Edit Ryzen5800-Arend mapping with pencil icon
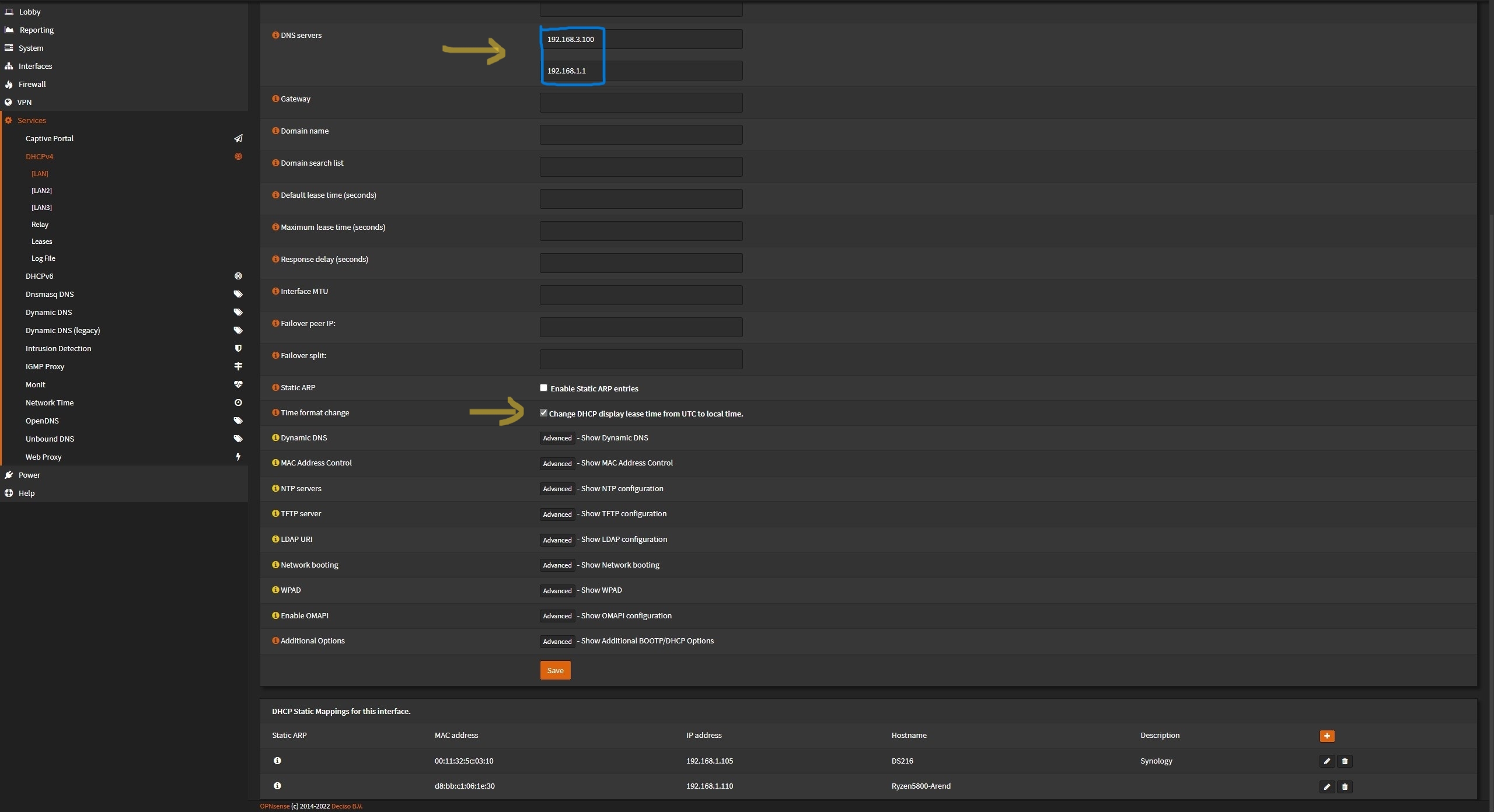1494x812 pixels. pos(1327,787)
